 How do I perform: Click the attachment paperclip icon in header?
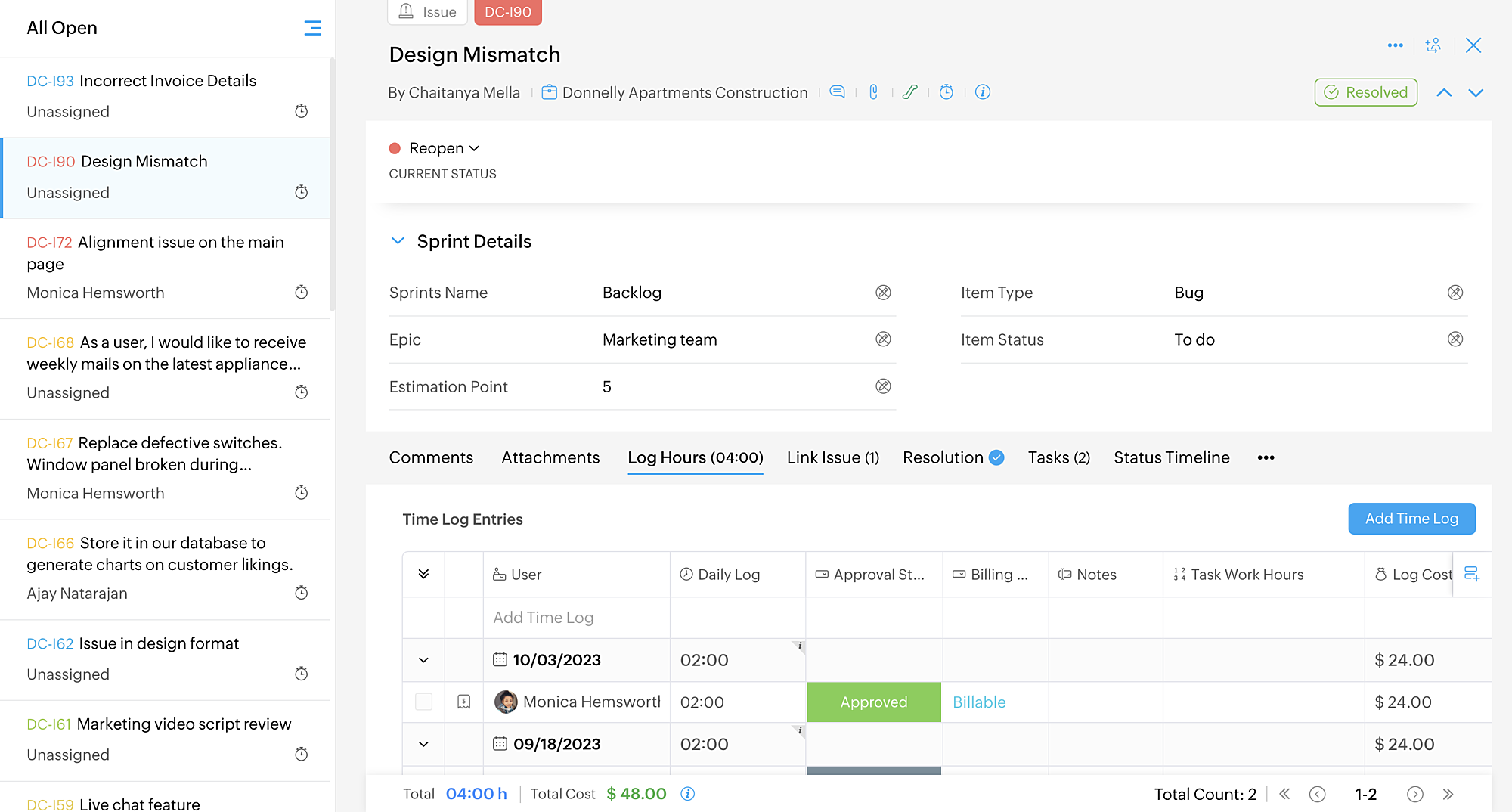point(873,92)
